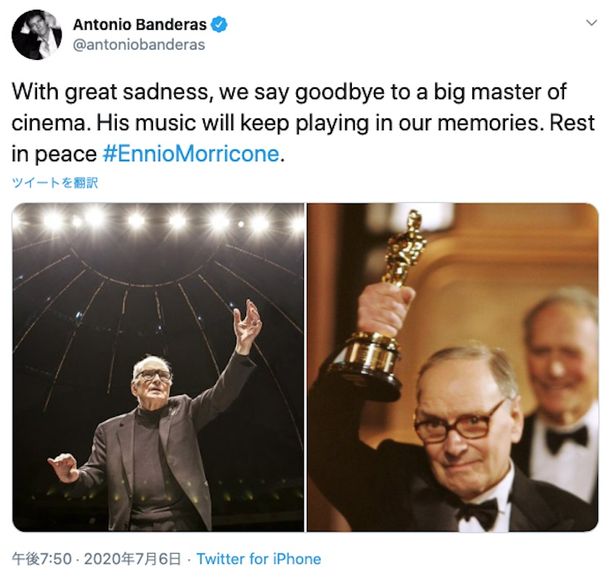This screenshot has height=582, width=615.
Task: Open the Twitter for iPhone source link
Action: click(x=259, y=558)
